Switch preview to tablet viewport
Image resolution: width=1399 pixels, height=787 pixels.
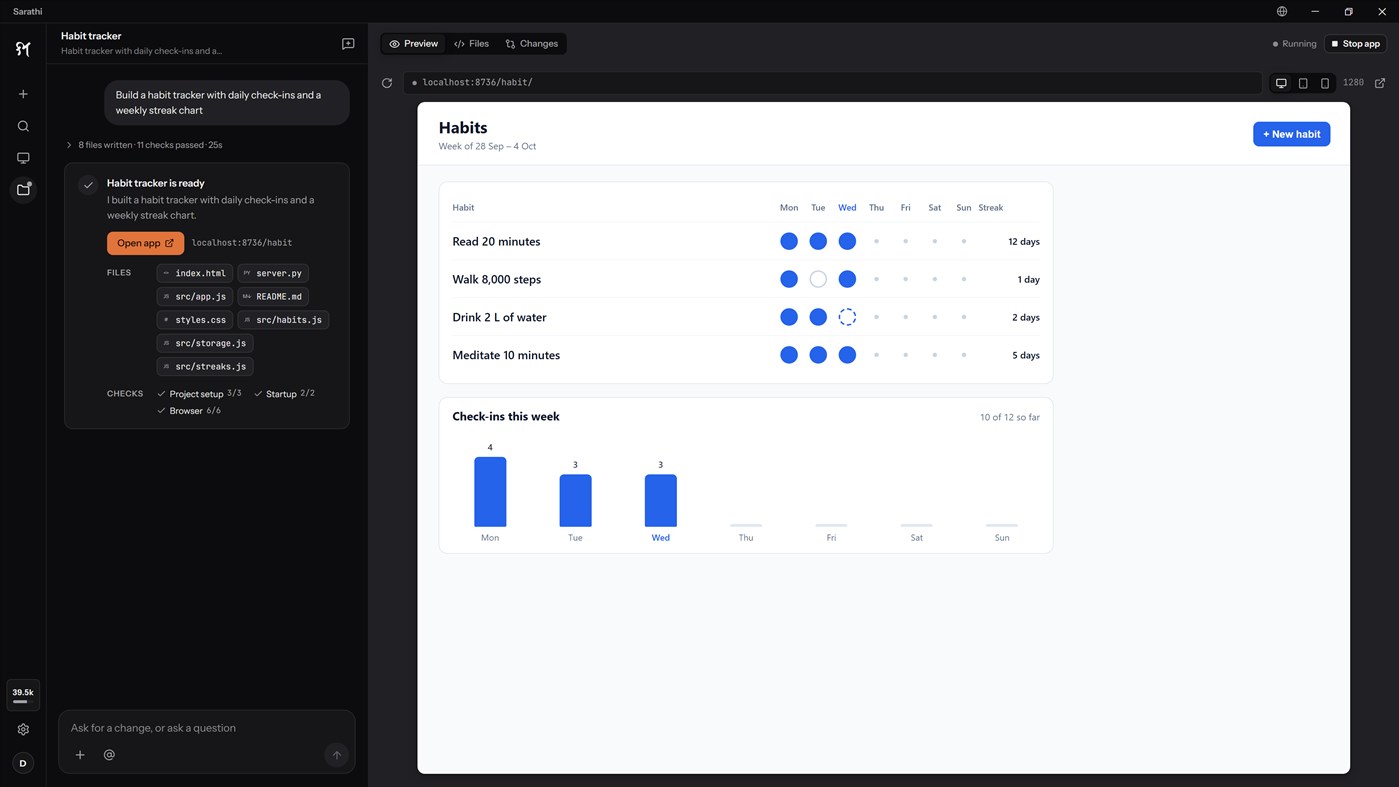pyautogui.click(x=1303, y=83)
